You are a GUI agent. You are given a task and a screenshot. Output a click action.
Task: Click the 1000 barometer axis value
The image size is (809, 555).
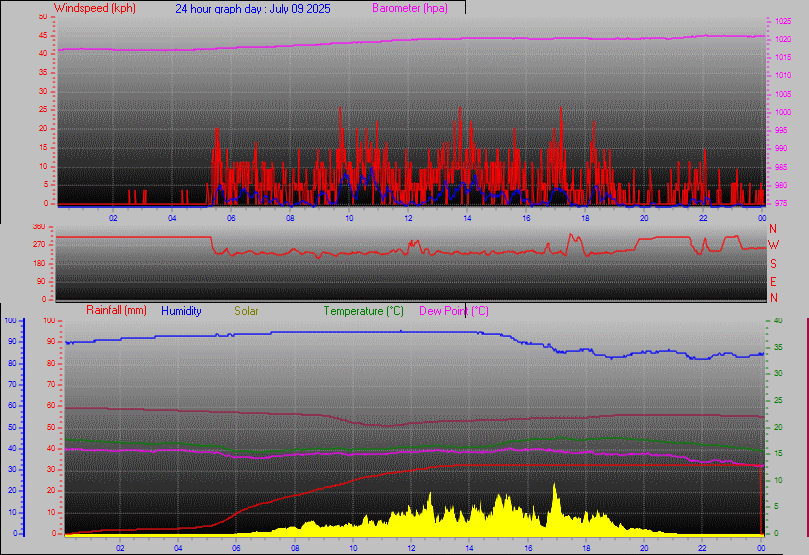[783, 112]
